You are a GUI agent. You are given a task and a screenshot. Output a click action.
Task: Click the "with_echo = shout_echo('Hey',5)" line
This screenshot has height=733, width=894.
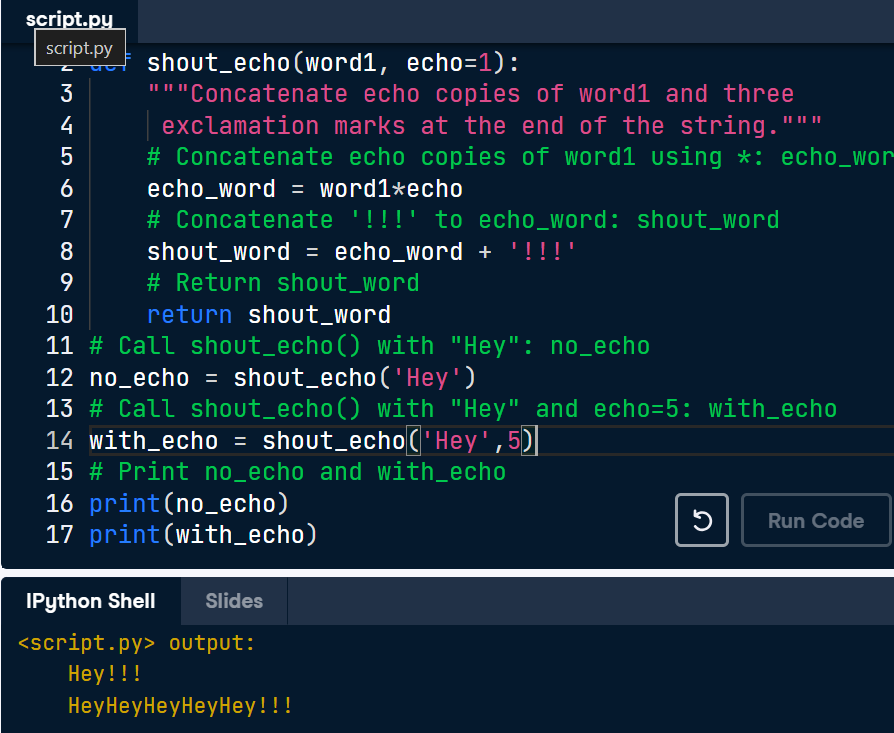click(x=312, y=441)
